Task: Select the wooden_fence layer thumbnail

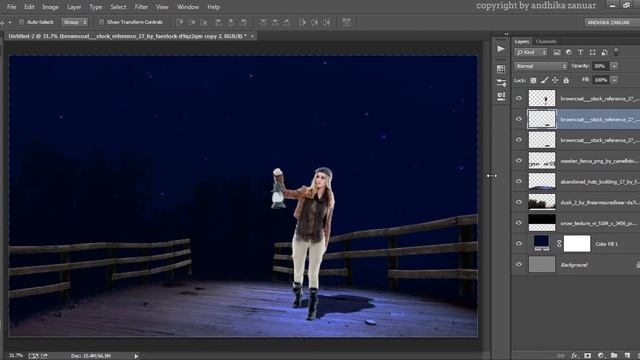Action: pos(542,161)
